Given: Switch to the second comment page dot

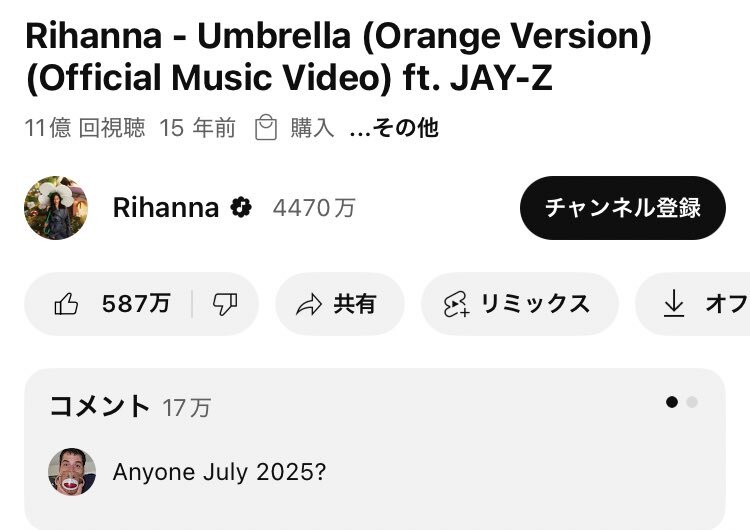Looking at the screenshot, I should point(692,402).
